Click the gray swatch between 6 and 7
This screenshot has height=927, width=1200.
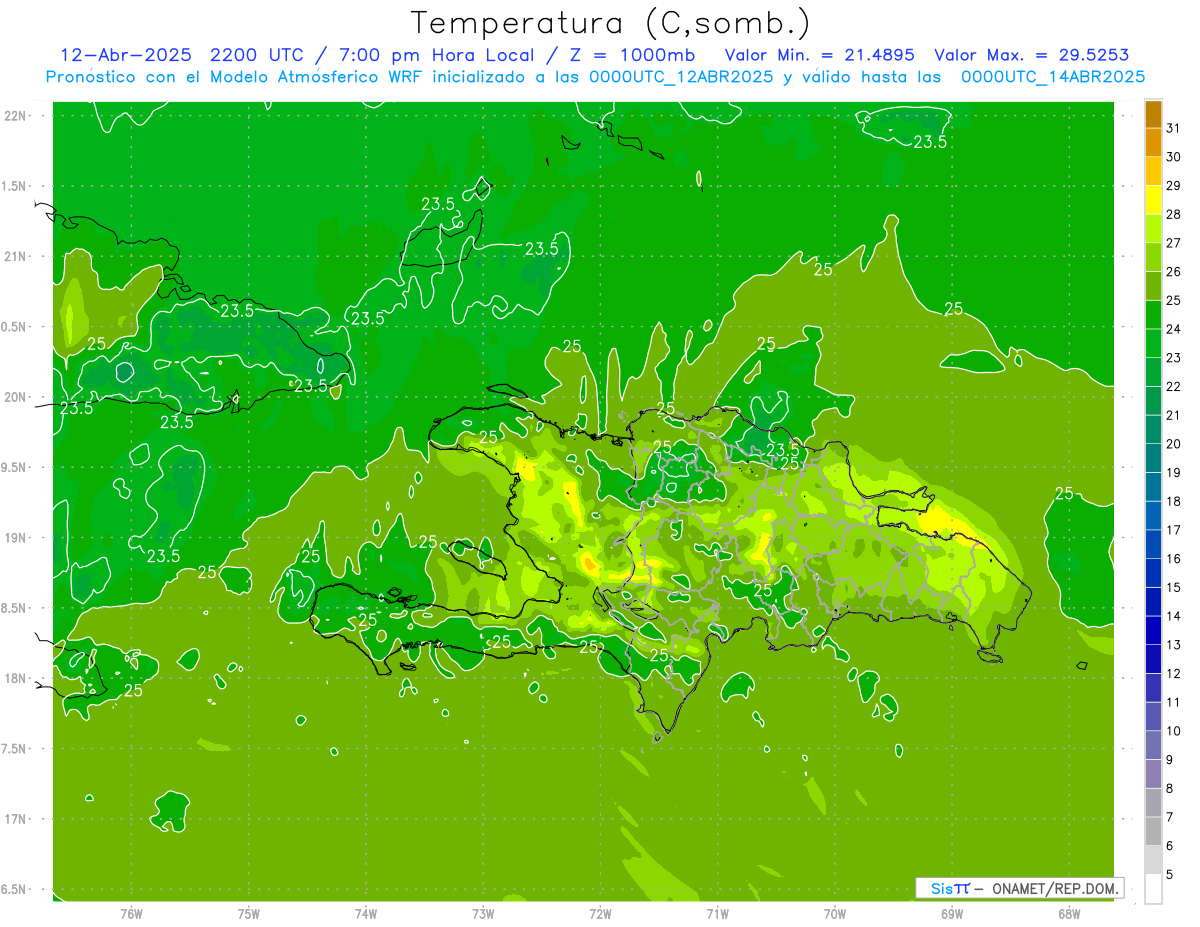click(x=1154, y=832)
